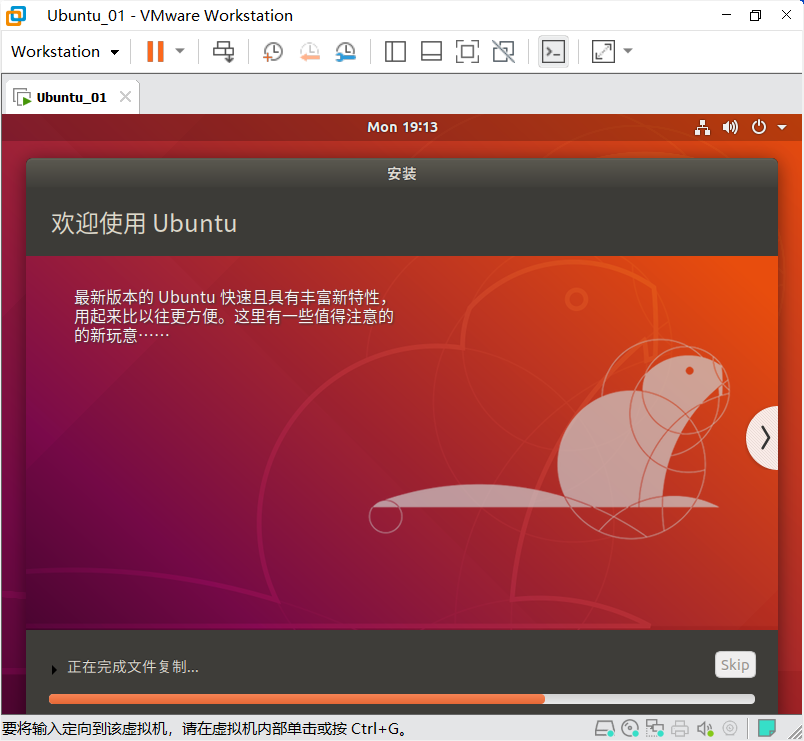Screen dimensions: 804x741
Task: Select the Ubuntu_01 tab
Action: pyautogui.click(x=71, y=97)
